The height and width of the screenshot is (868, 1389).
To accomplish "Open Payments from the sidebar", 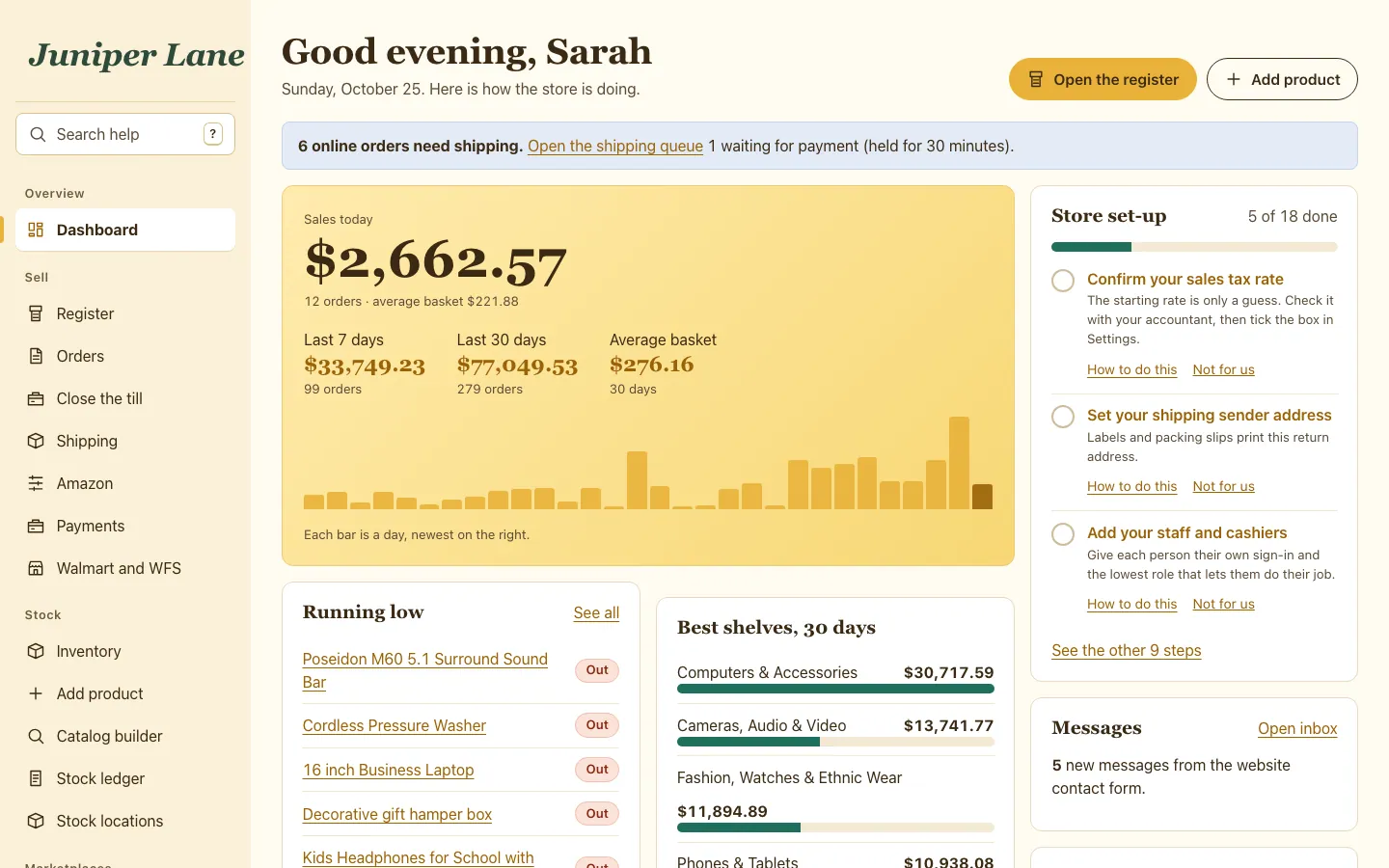I will click(125, 526).
